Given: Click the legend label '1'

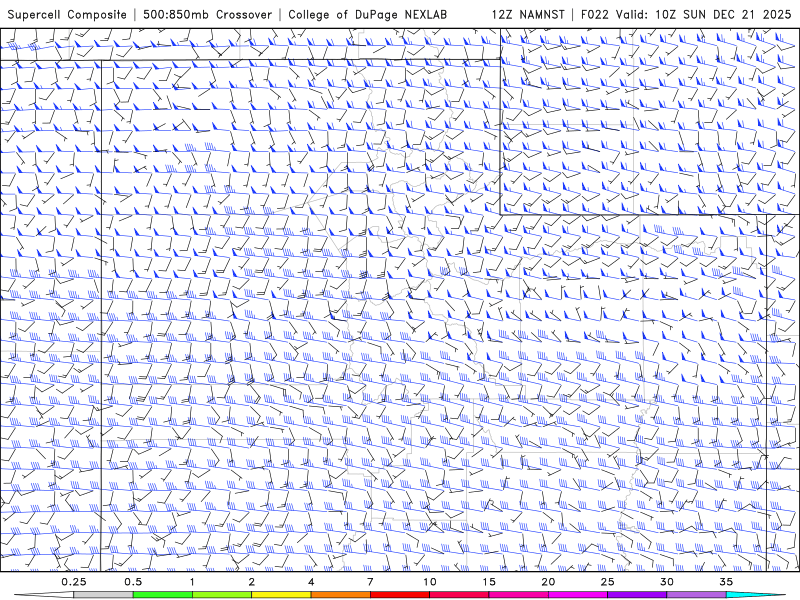Looking at the screenshot, I should pyautogui.click(x=192, y=582).
